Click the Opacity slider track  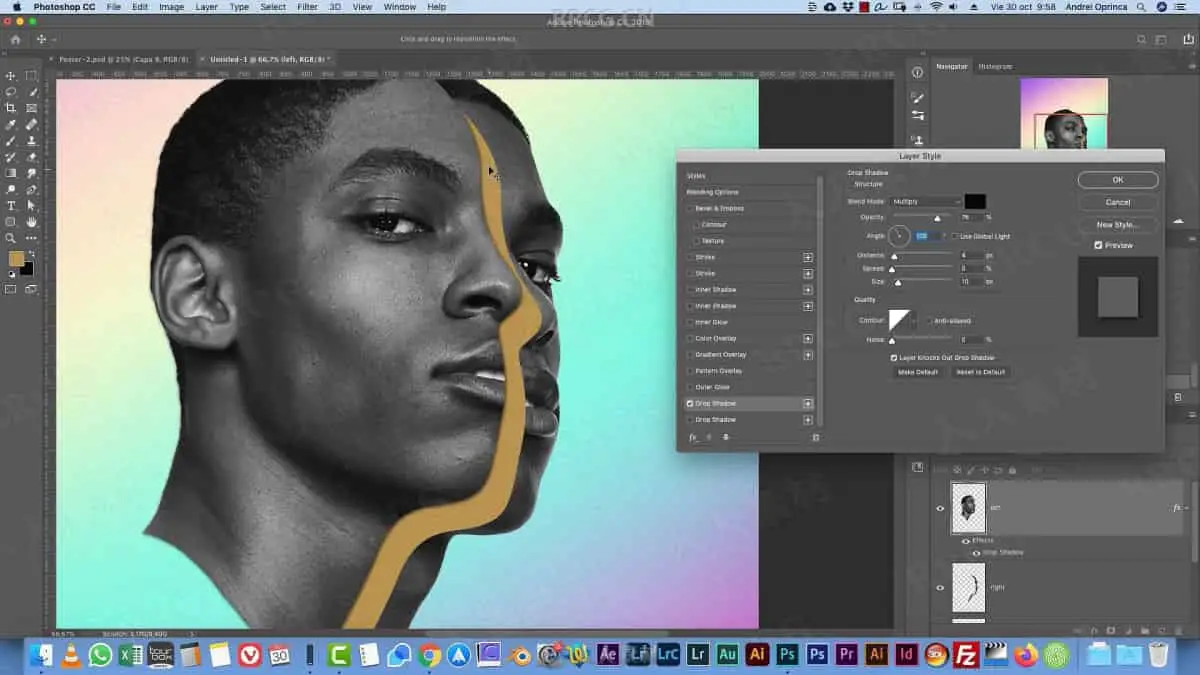pos(922,217)
